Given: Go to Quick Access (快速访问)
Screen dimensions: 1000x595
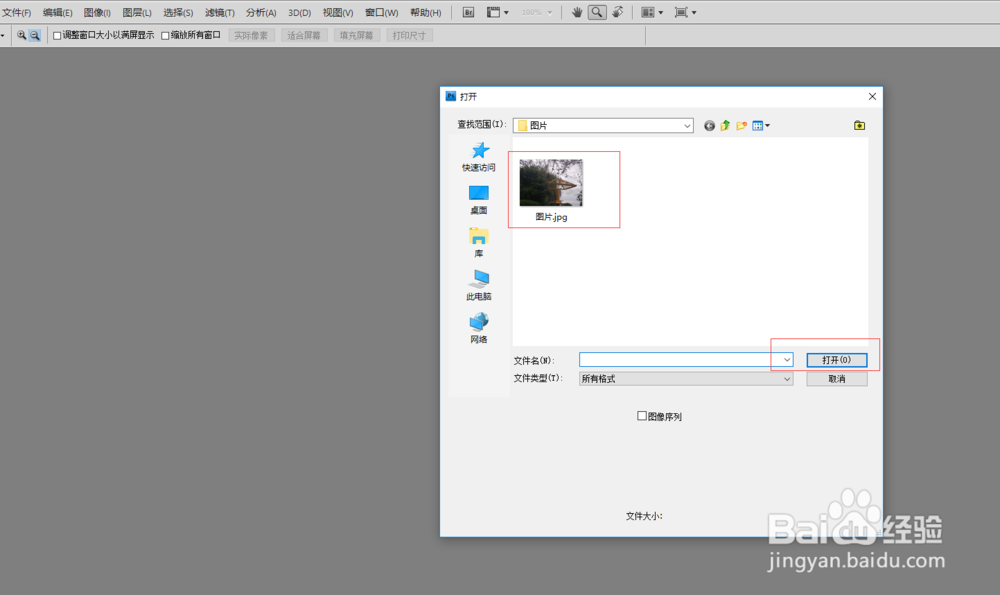Looking at the screenshot, I should pyautogui.click(x=479, y=157).
